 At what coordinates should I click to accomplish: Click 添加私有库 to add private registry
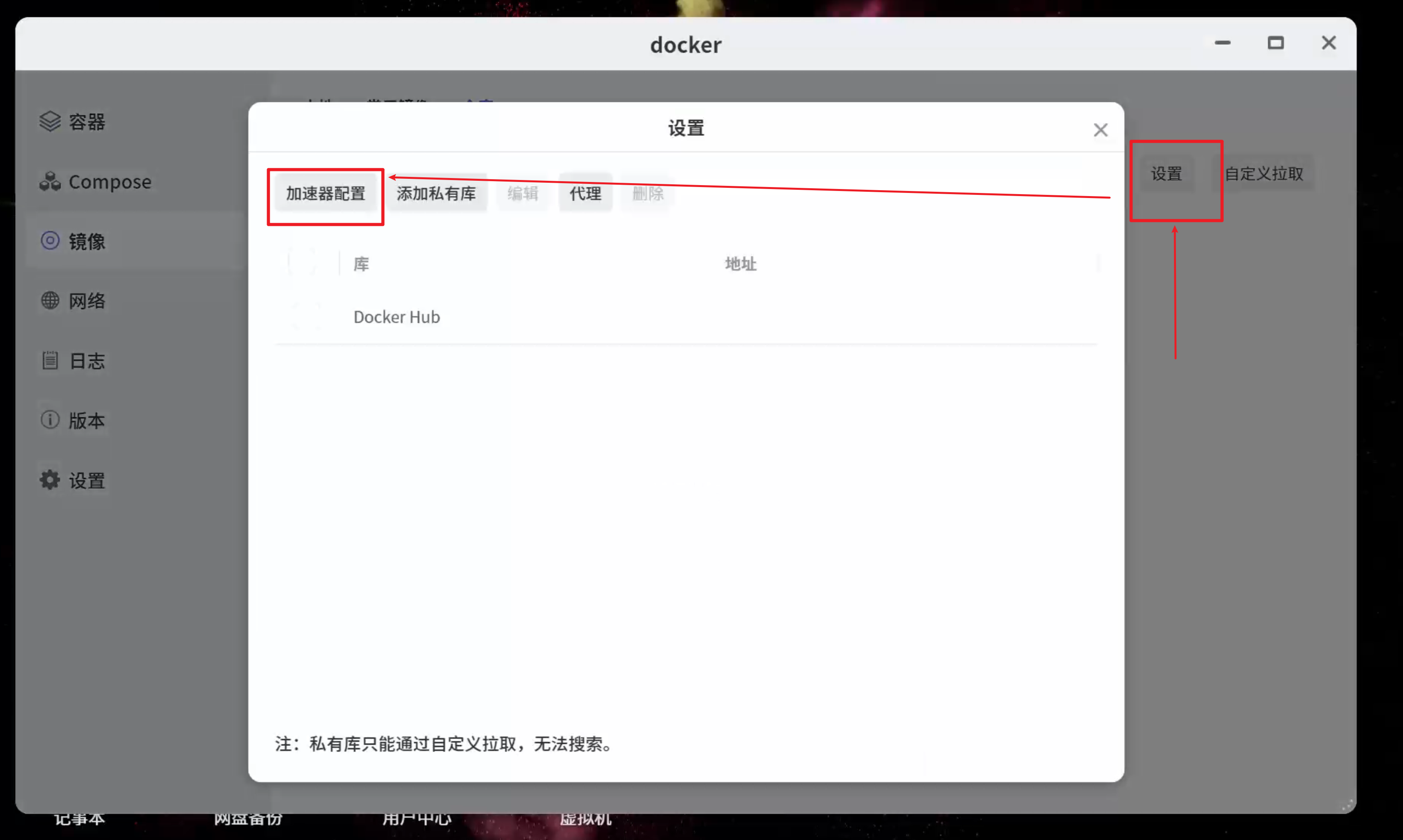click(436, 194)
